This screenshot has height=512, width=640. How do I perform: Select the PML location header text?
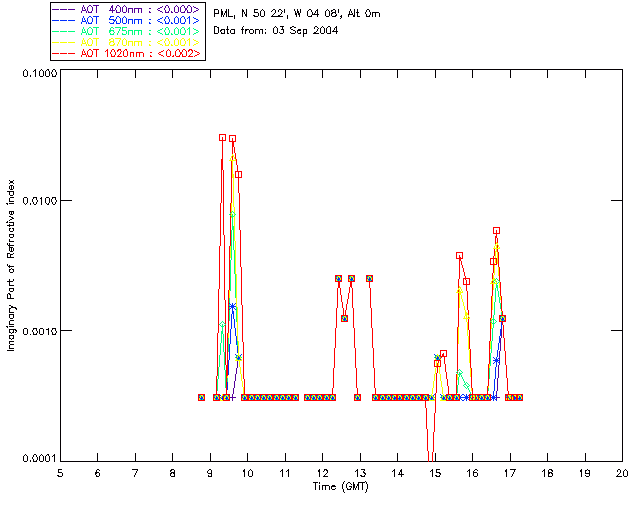click(x=297, y=13)
